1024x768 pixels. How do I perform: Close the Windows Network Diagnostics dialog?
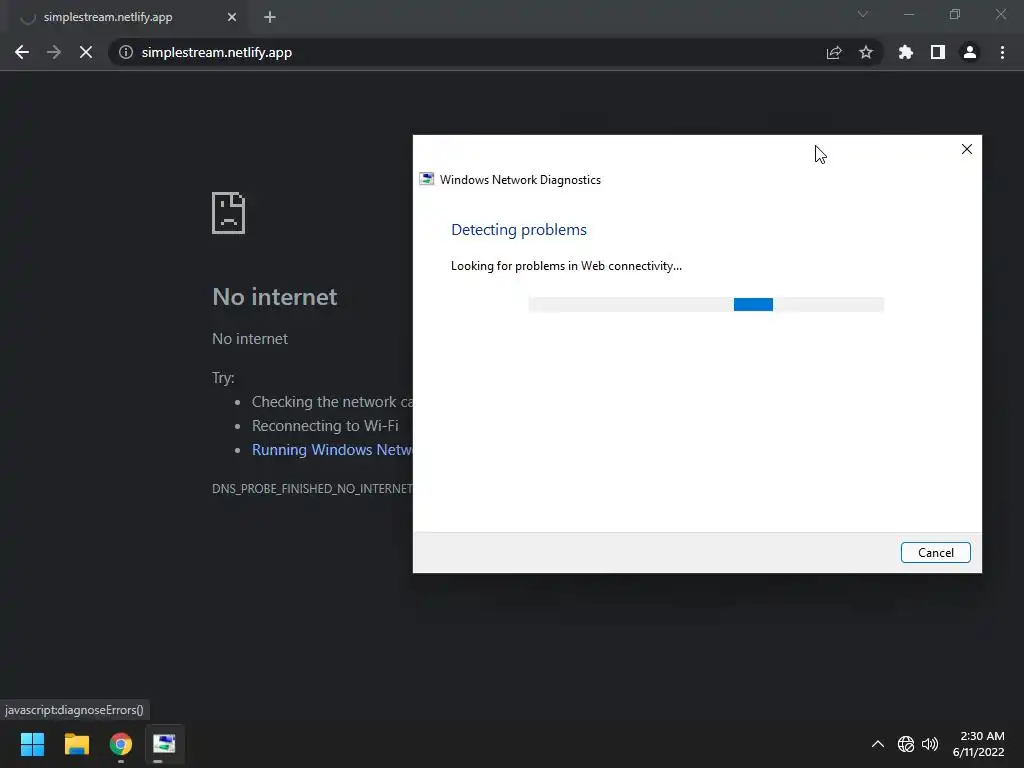click(x=967, y=149)
